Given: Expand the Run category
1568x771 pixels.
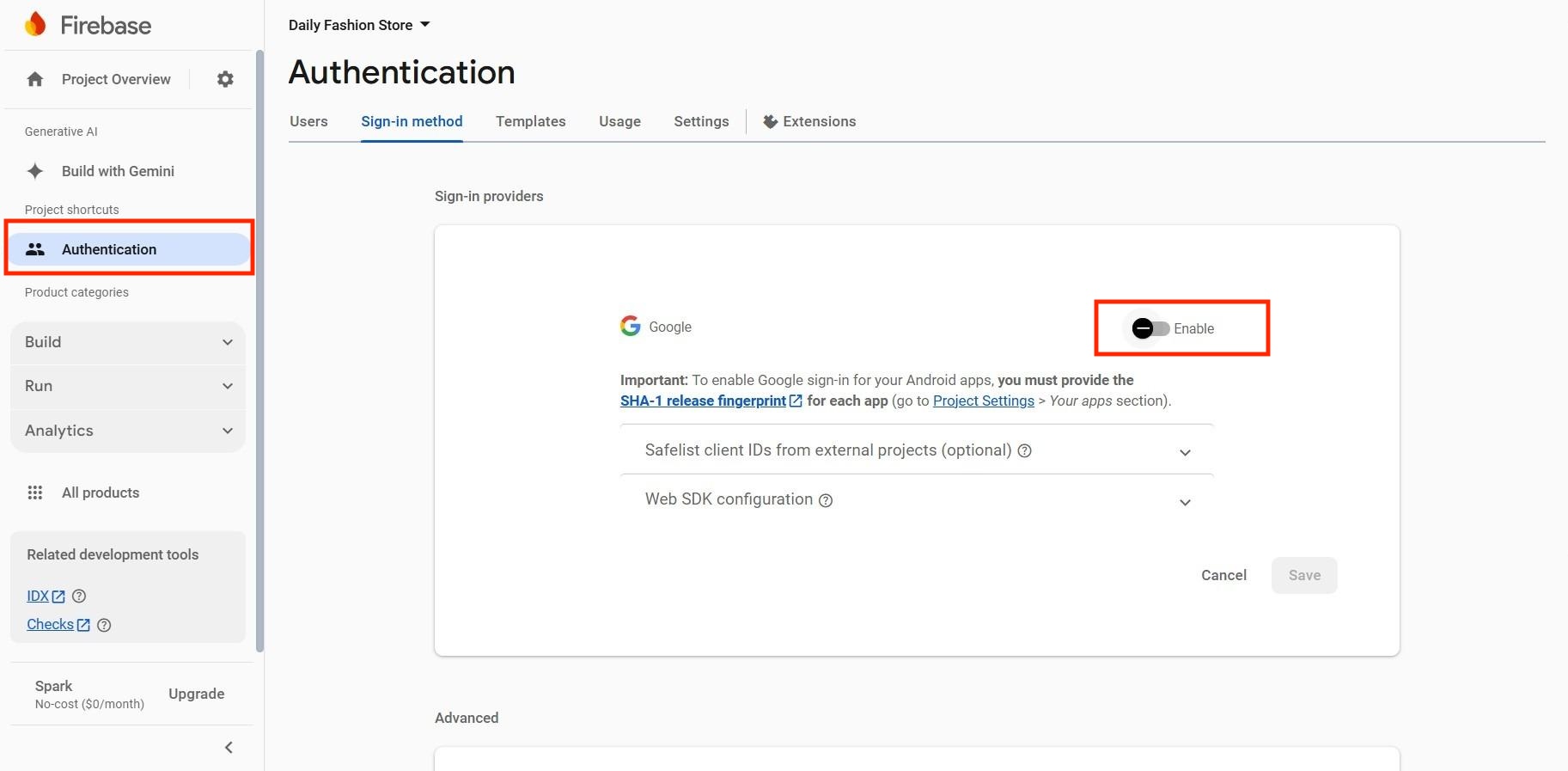Looking at the screenshot, I should pyautogui.click(x=128, y=386).
